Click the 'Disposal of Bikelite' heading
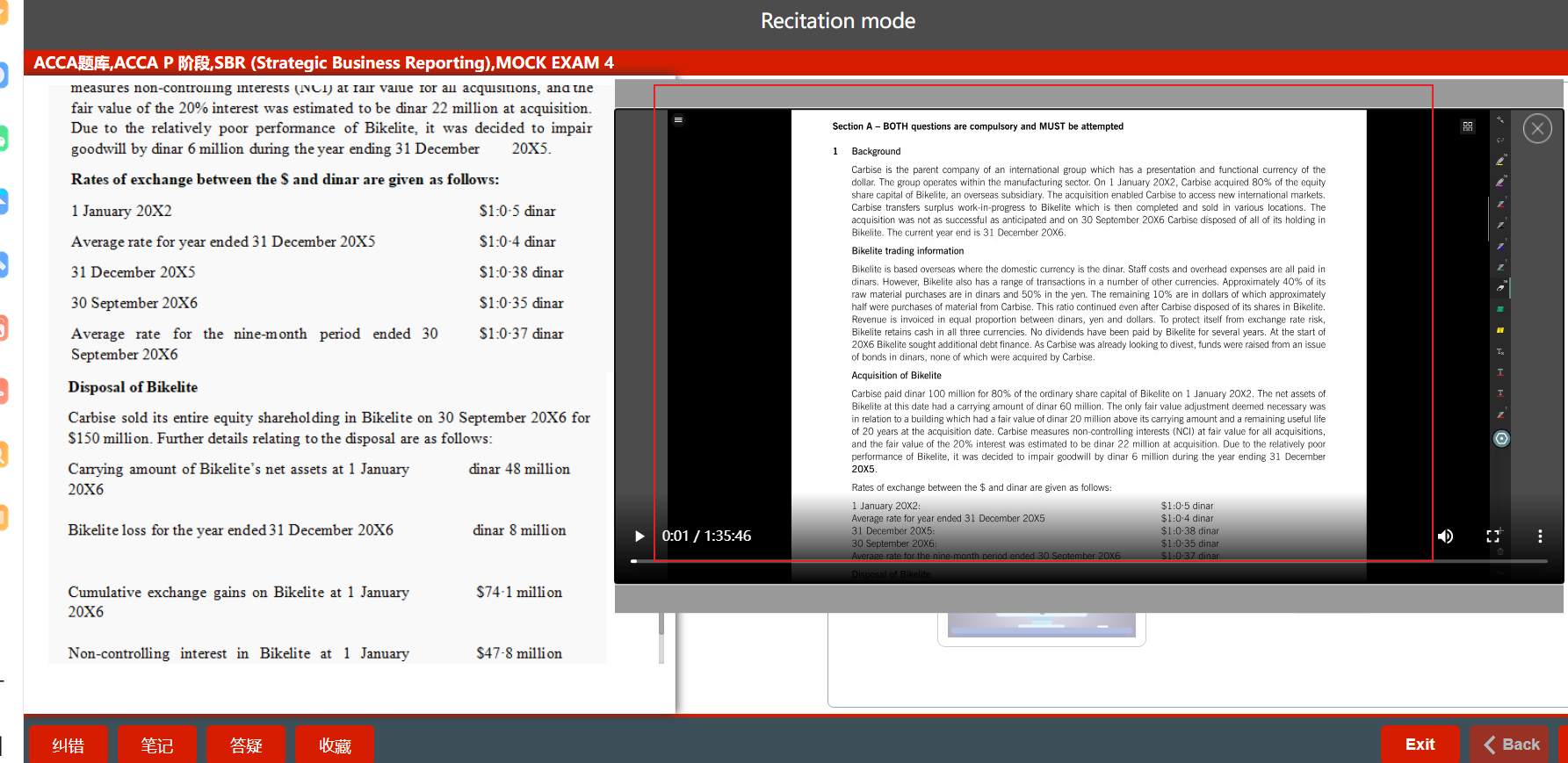Viewport: 1568px width, 763px height. [133, 387]
